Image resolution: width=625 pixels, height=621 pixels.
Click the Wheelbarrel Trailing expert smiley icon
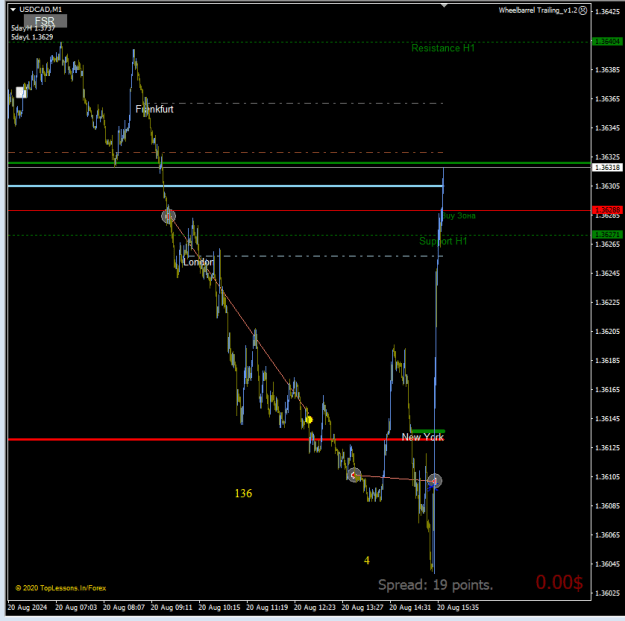583,10
